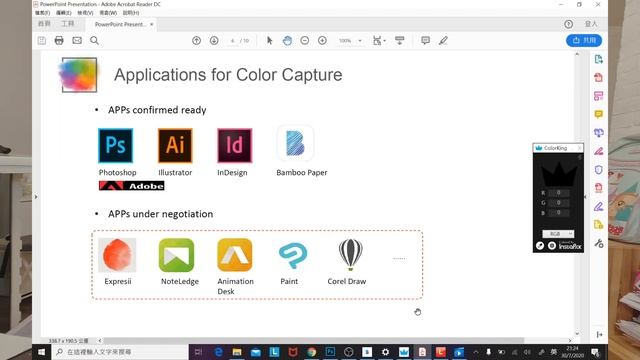
Task: Open Help question mark icon
Action: (x=569, y=24)
